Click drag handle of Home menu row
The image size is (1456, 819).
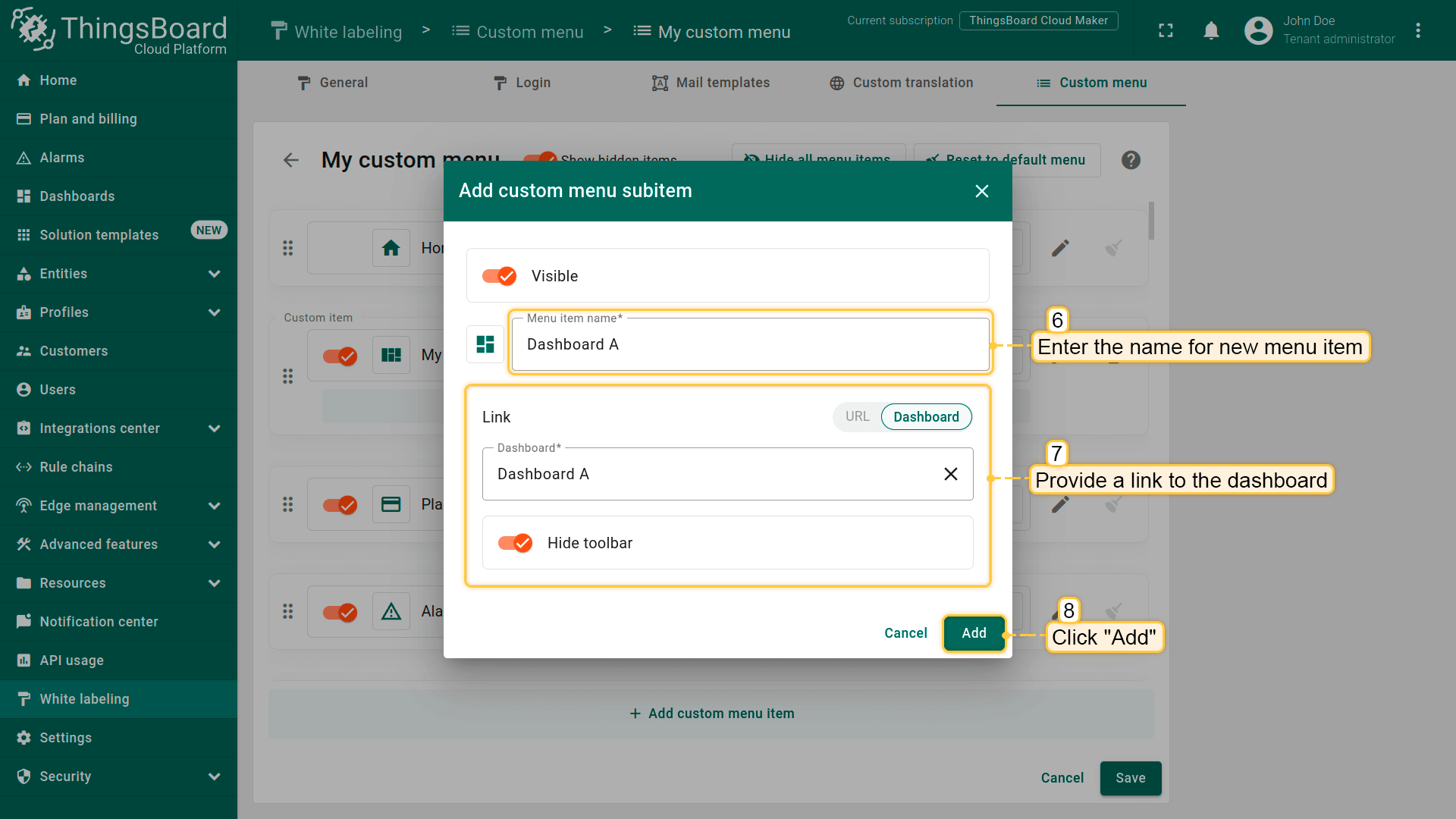(x=288, y=248)
